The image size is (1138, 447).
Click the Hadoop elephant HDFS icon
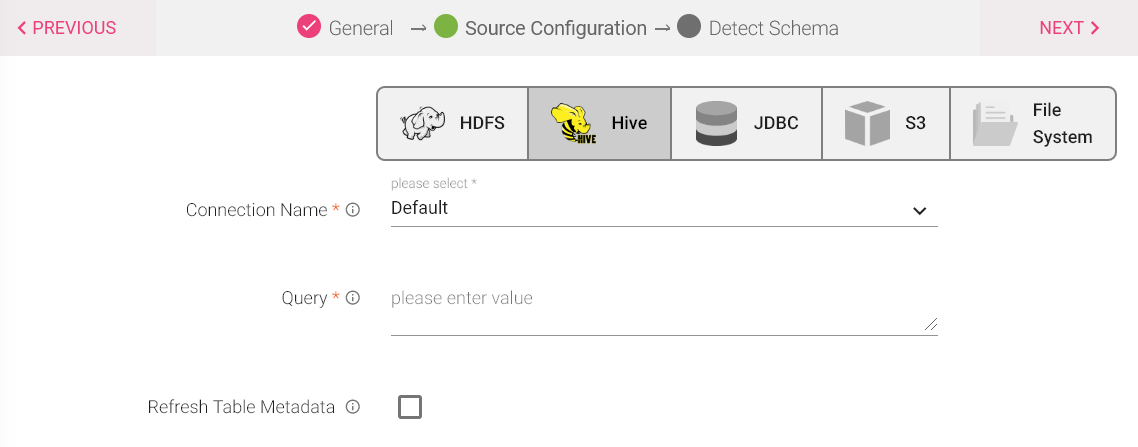[x=423, y=123]
